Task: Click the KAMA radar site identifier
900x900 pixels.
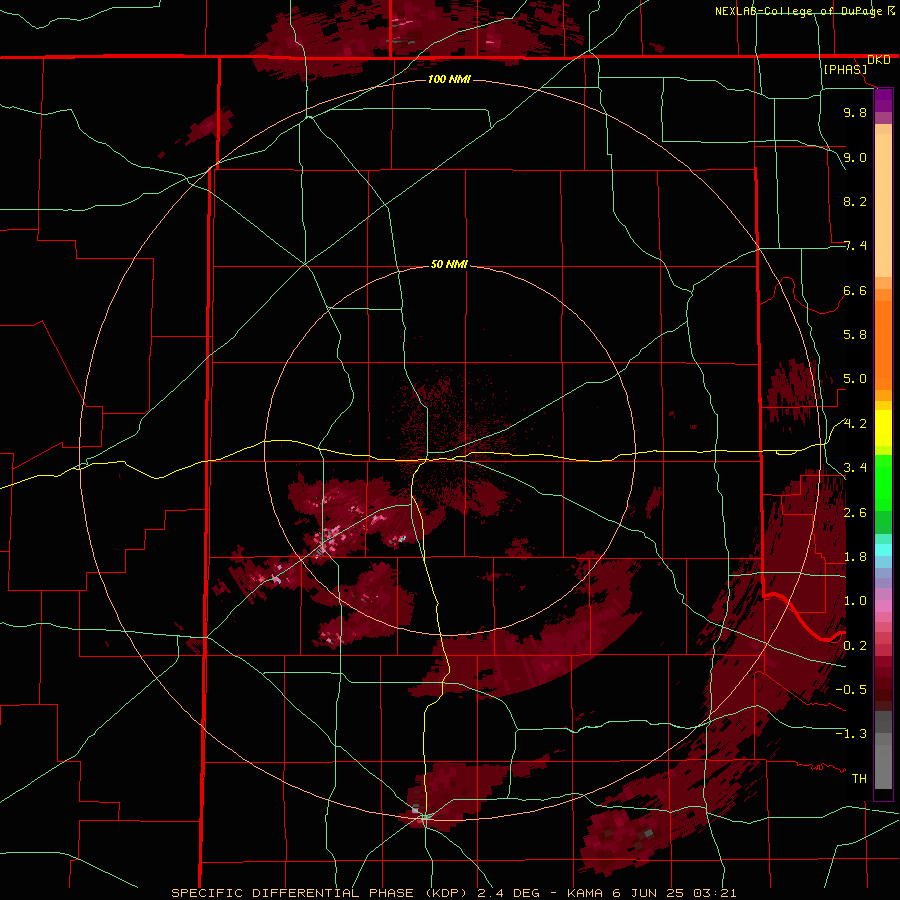Action: (585, 893)
